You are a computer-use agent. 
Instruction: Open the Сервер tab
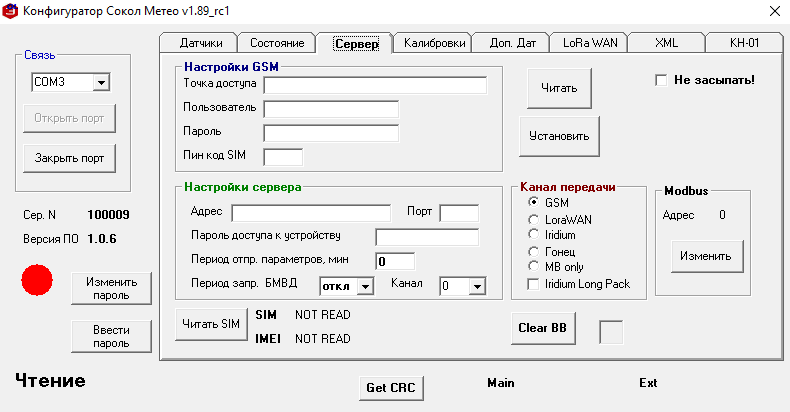(356, 43)
